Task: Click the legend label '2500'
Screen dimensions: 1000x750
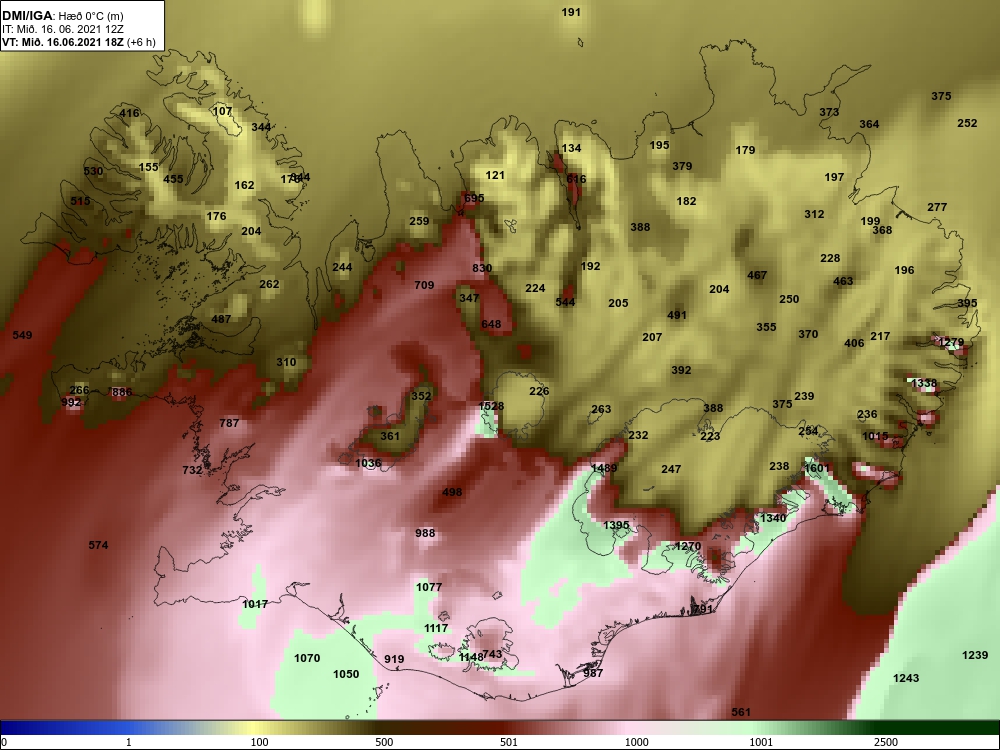Action: 886,742
